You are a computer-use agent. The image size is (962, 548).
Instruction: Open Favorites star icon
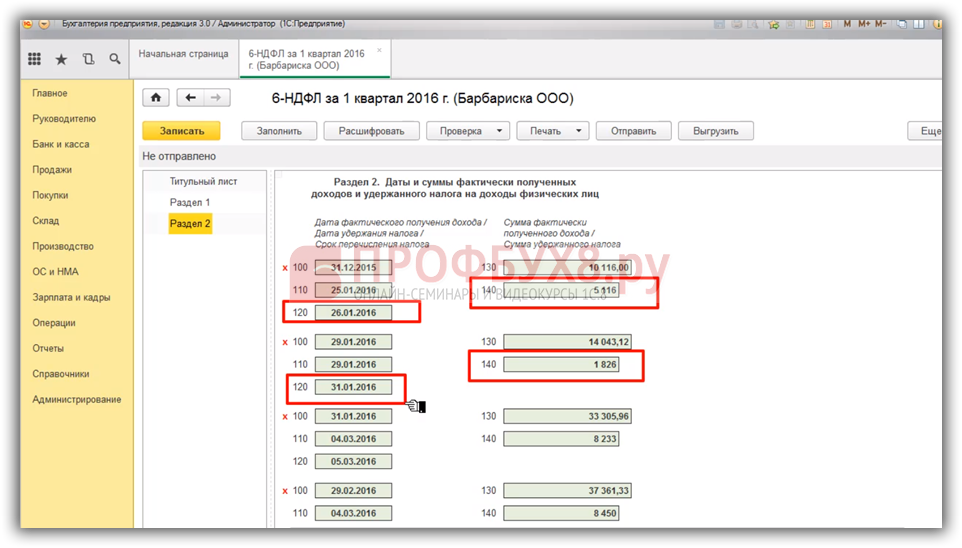pos(61,60)
